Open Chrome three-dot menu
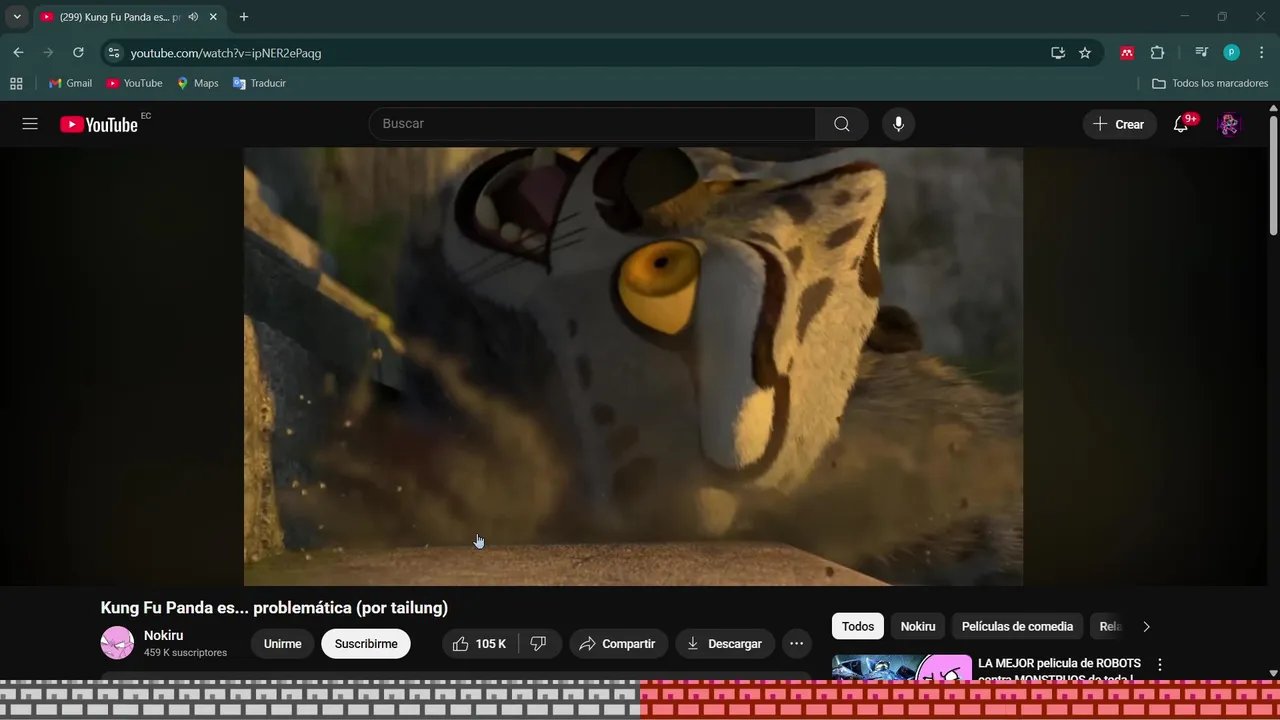Viewport: 1280px width, 720px height. tap(1260, 53)
